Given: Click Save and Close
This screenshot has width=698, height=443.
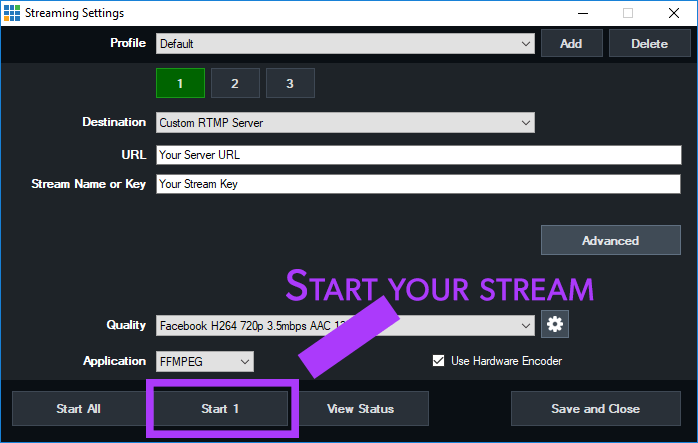Looking at the screenshot, I should click(595, 408).
